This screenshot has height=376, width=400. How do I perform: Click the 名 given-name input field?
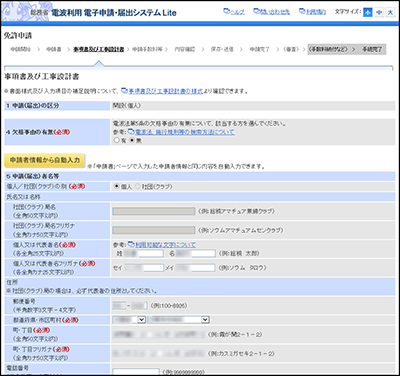point(195,254)
